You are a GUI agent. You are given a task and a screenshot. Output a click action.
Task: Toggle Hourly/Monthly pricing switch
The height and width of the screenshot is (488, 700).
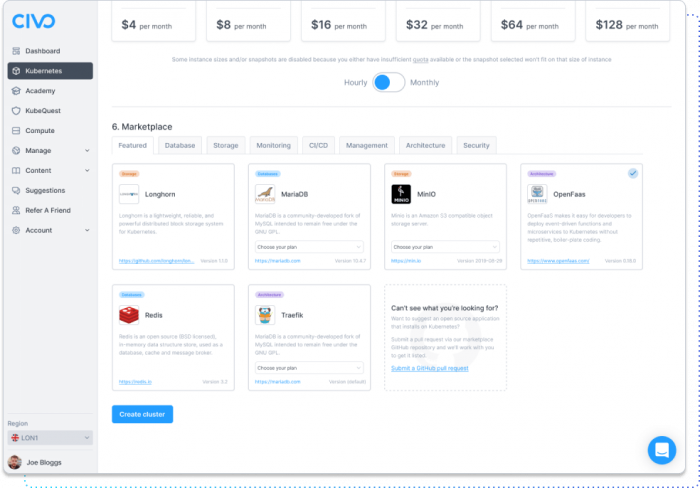coord(388,83)
